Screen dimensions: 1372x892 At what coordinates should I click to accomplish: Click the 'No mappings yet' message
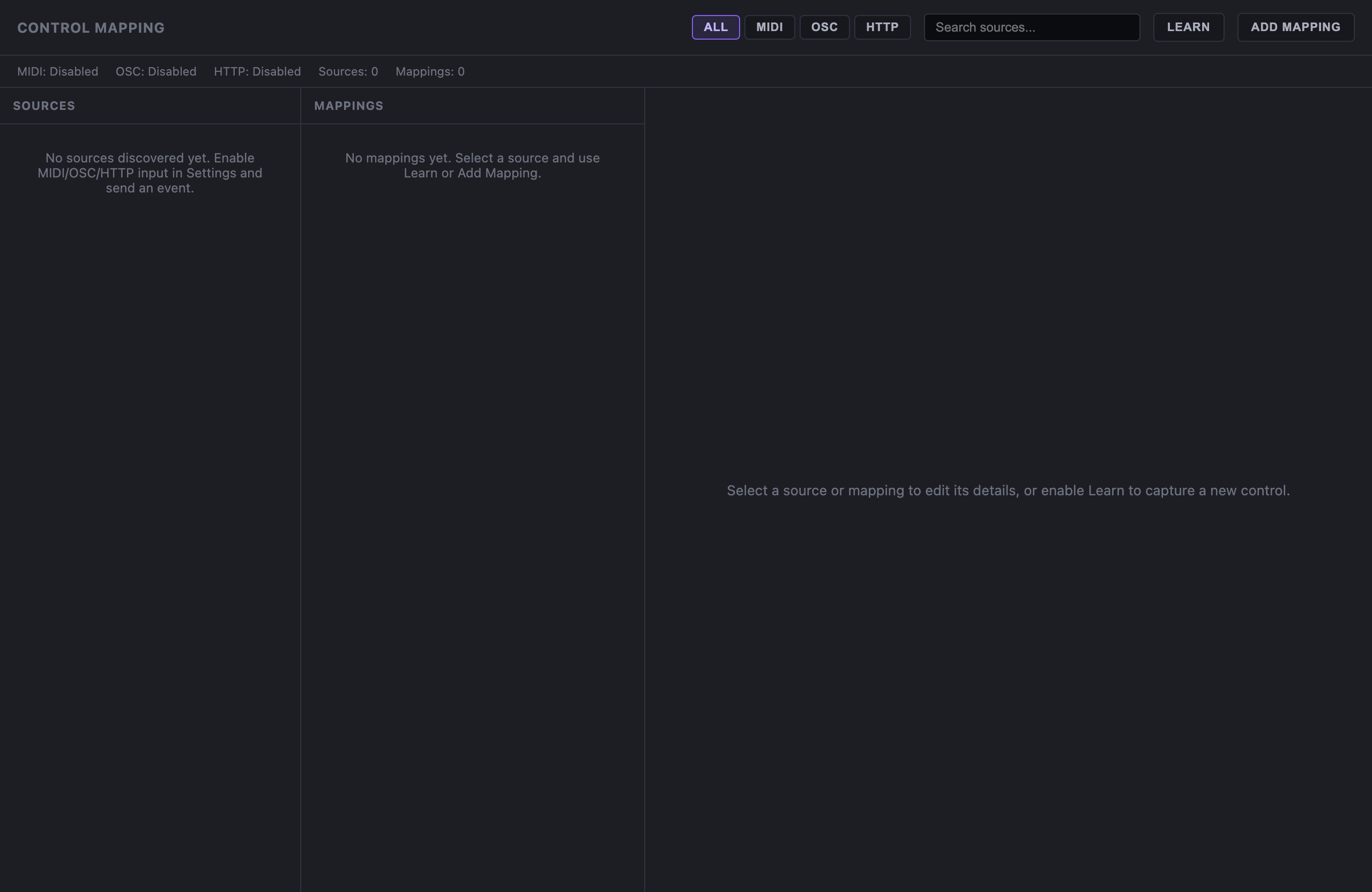pos(472,166)
